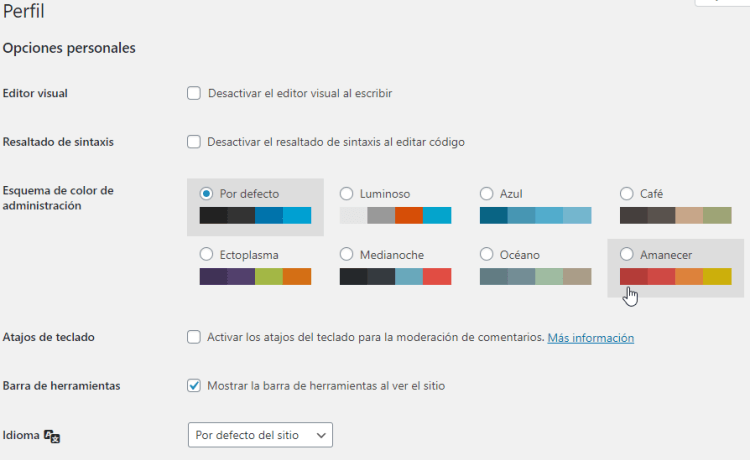Open the Más información link
The height and width of the screenshot is (460, 750).
tap(590, 338)
